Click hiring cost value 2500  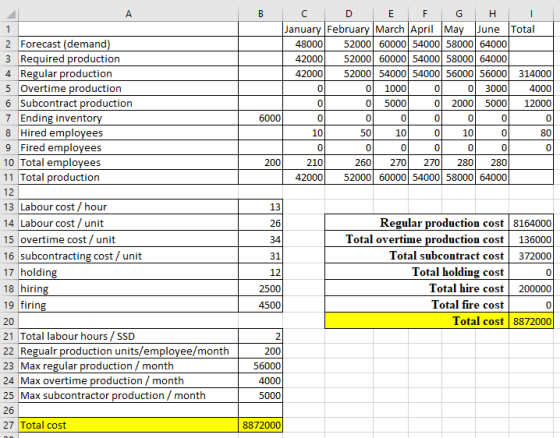pos(260,288)
